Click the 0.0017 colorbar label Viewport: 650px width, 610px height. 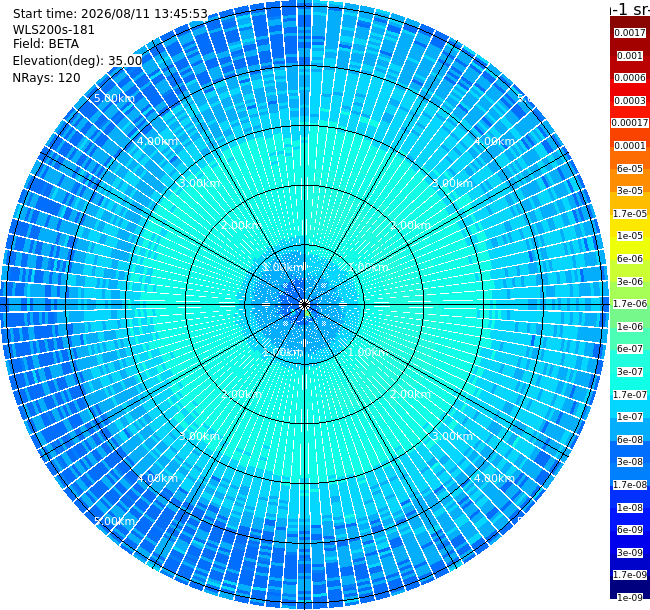(x=630, y=33)
